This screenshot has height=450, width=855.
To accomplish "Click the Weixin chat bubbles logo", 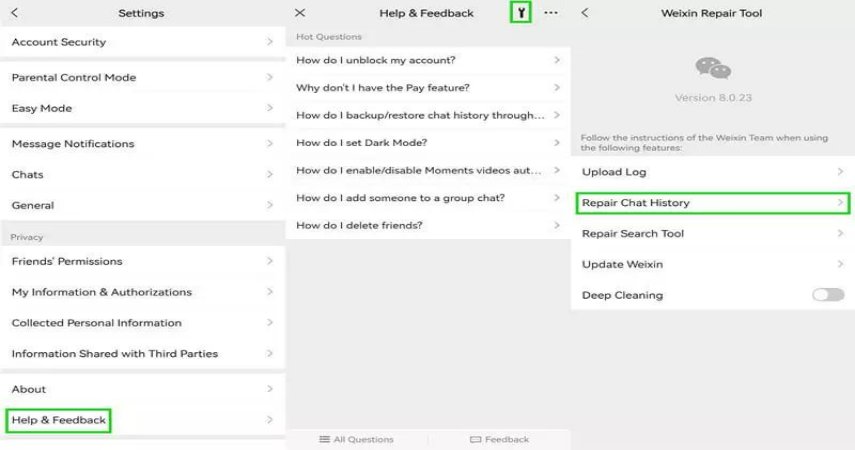I will 713,68.
